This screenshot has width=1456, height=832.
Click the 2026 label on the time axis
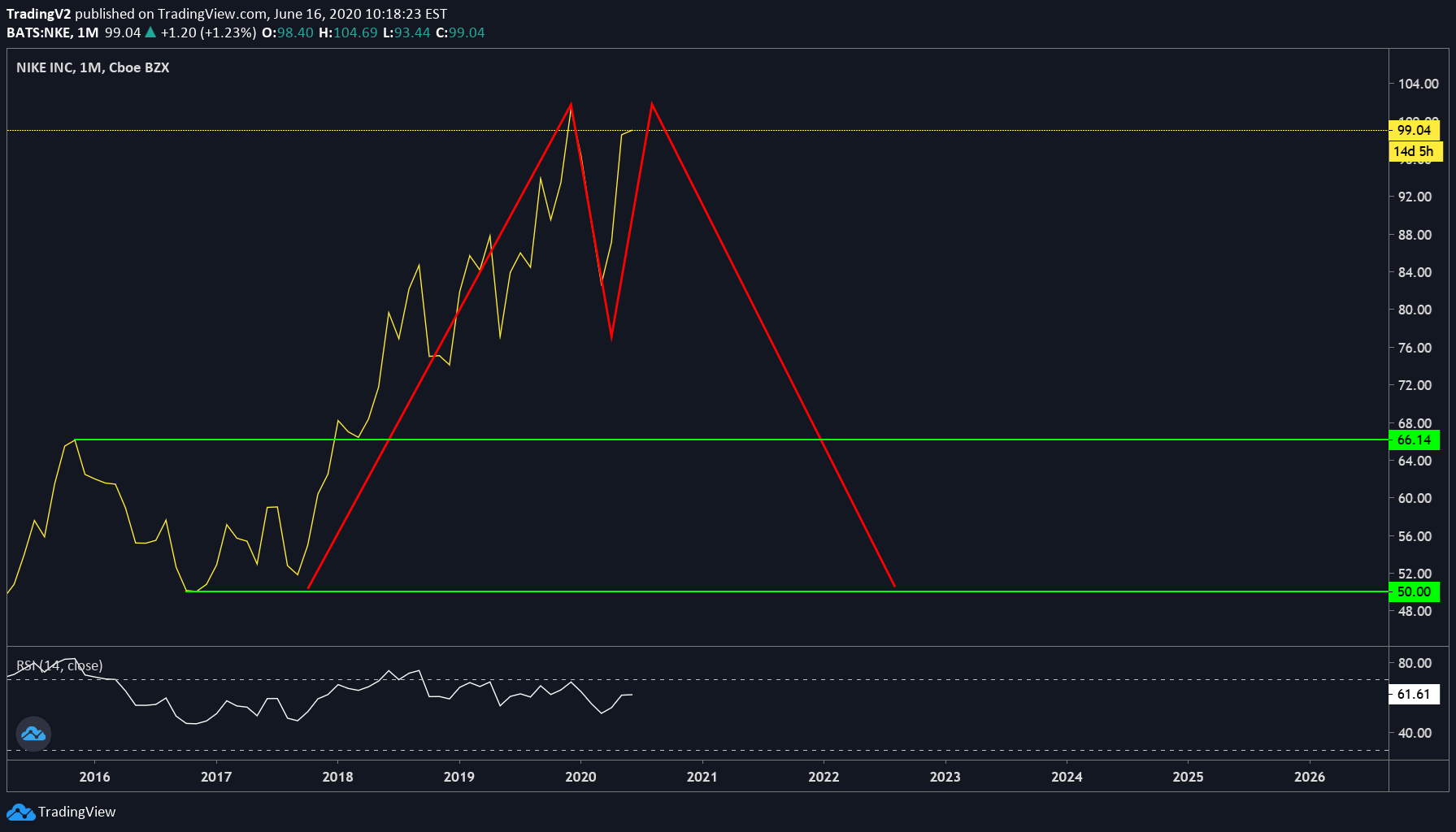point(1310,777)
